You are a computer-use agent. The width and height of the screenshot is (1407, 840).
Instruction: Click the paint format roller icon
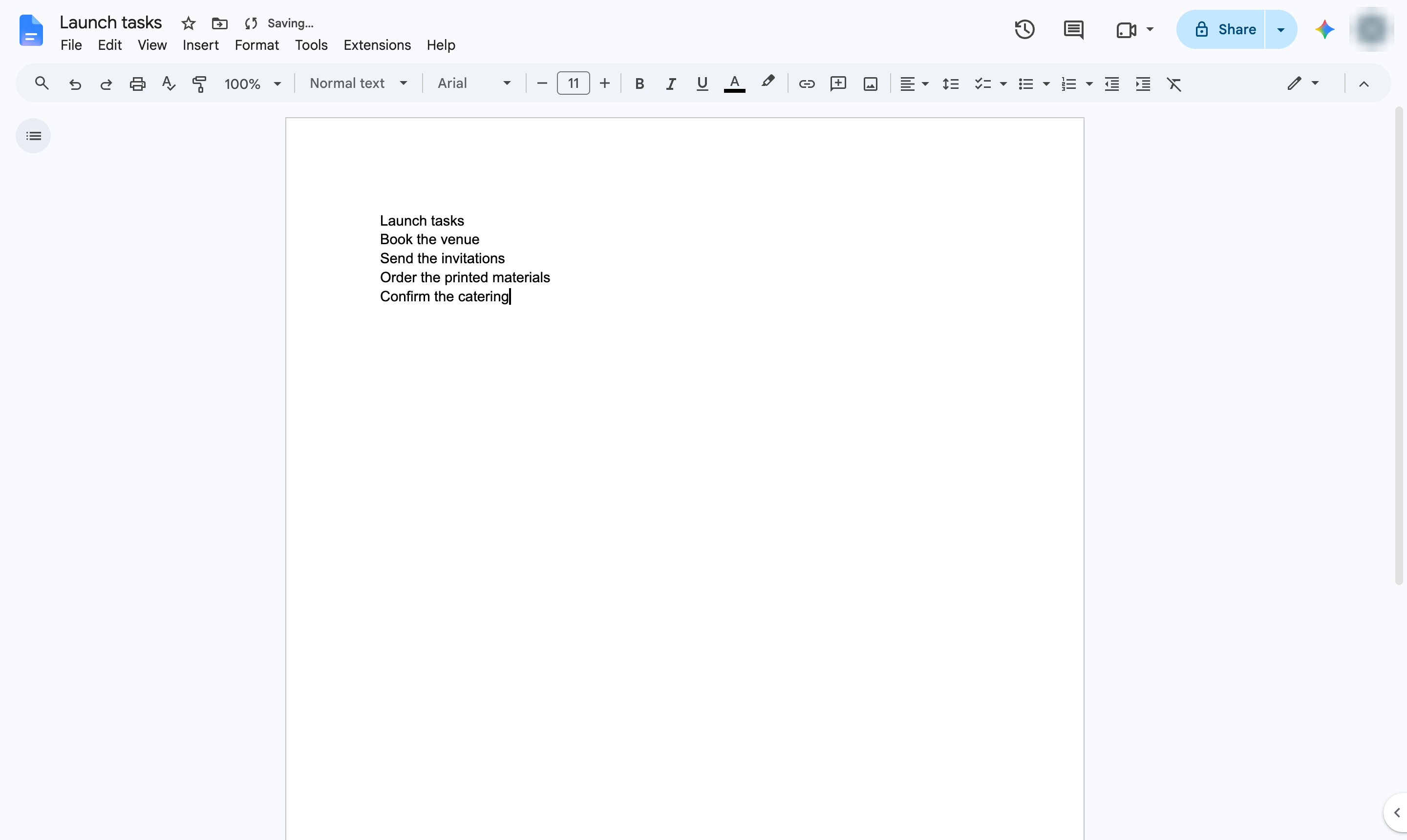(199, 84)
